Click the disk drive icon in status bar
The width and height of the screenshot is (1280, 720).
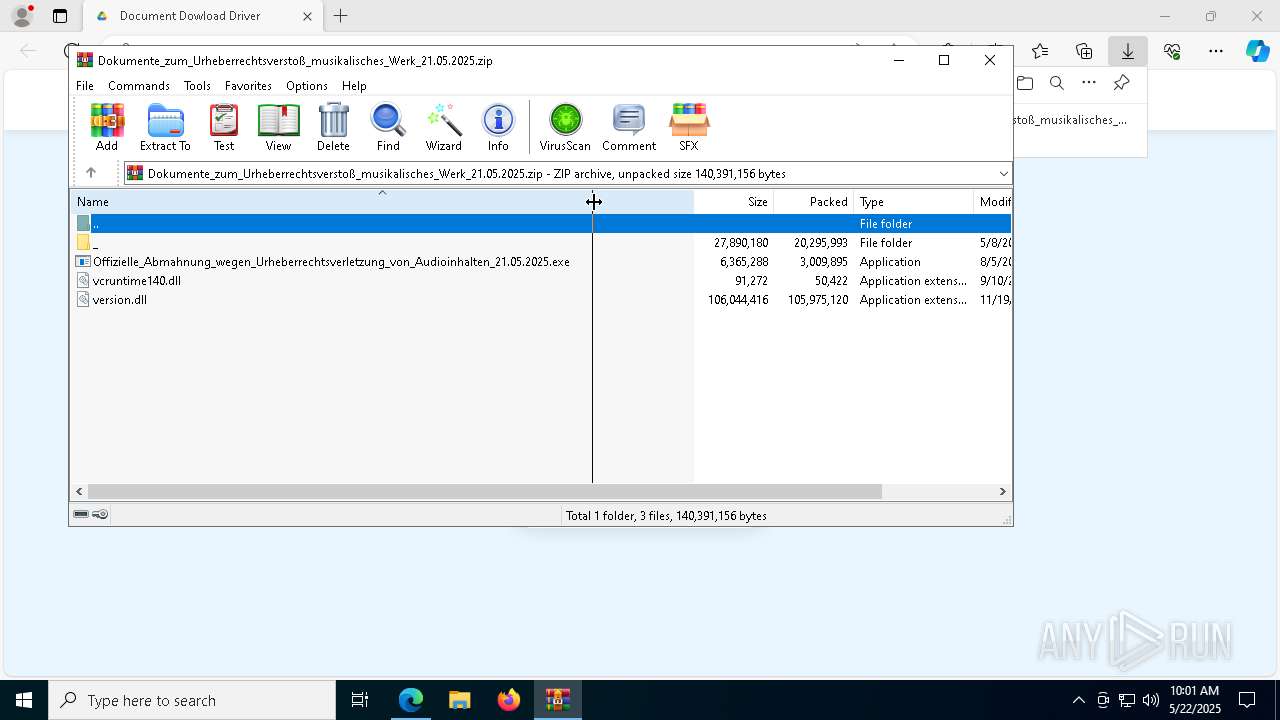click(x=81, y=515)
